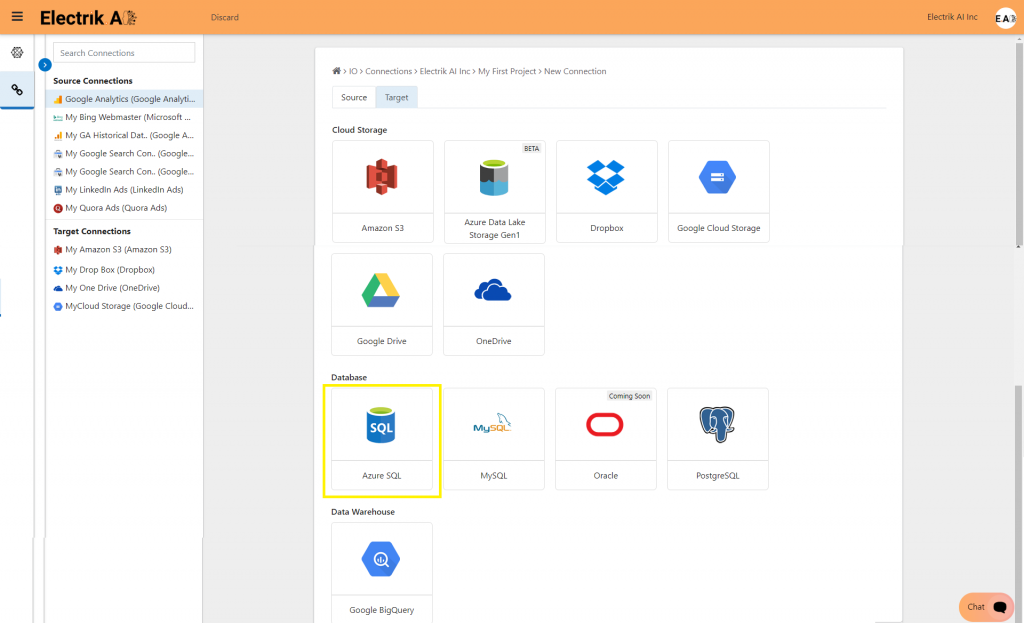This screenshot has height=623, width=1024.
Task: Select the Google Drive connector
Action: 382,303
